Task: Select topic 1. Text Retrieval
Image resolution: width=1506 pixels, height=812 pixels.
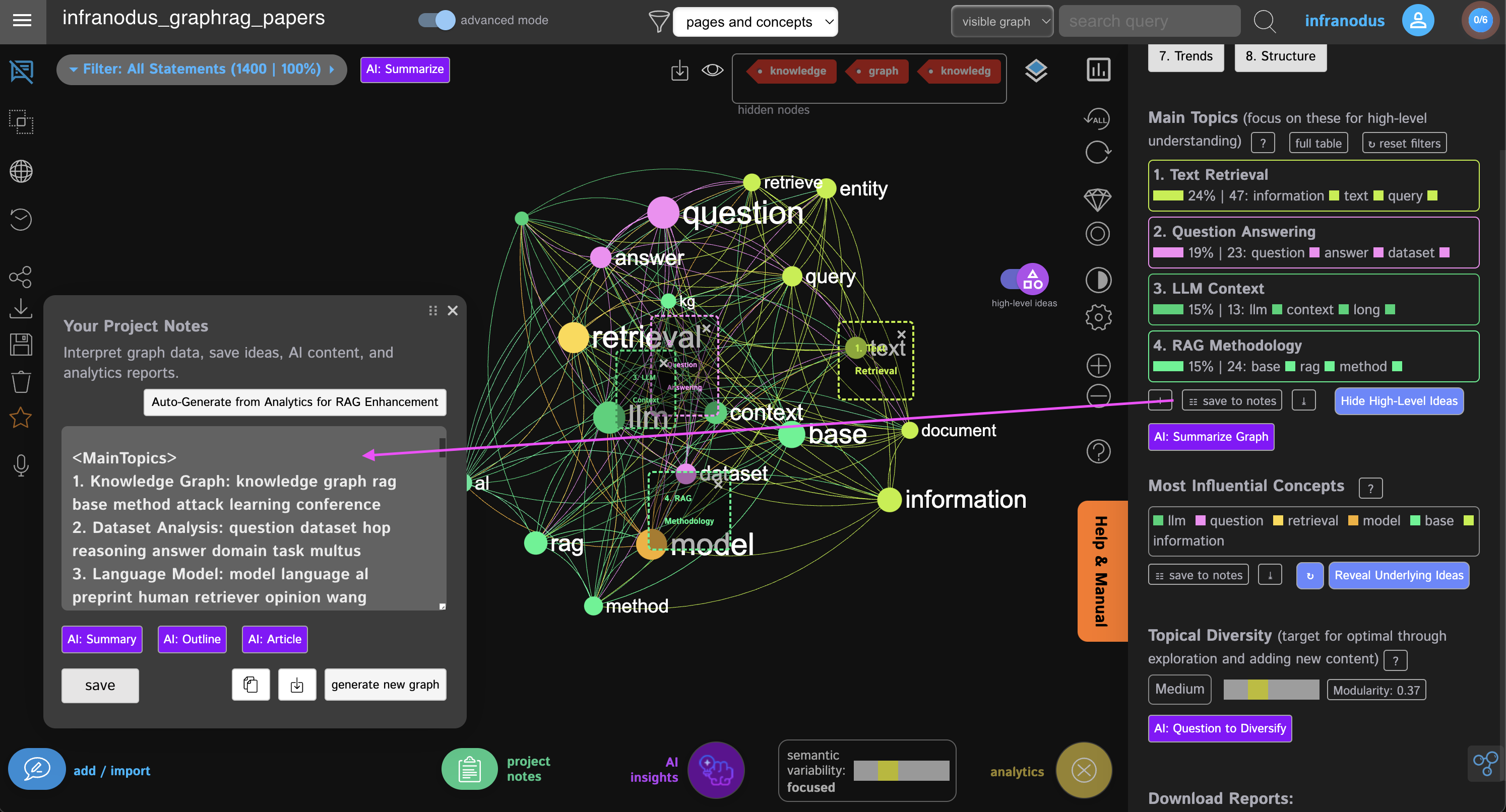Action: point(1313,185)
